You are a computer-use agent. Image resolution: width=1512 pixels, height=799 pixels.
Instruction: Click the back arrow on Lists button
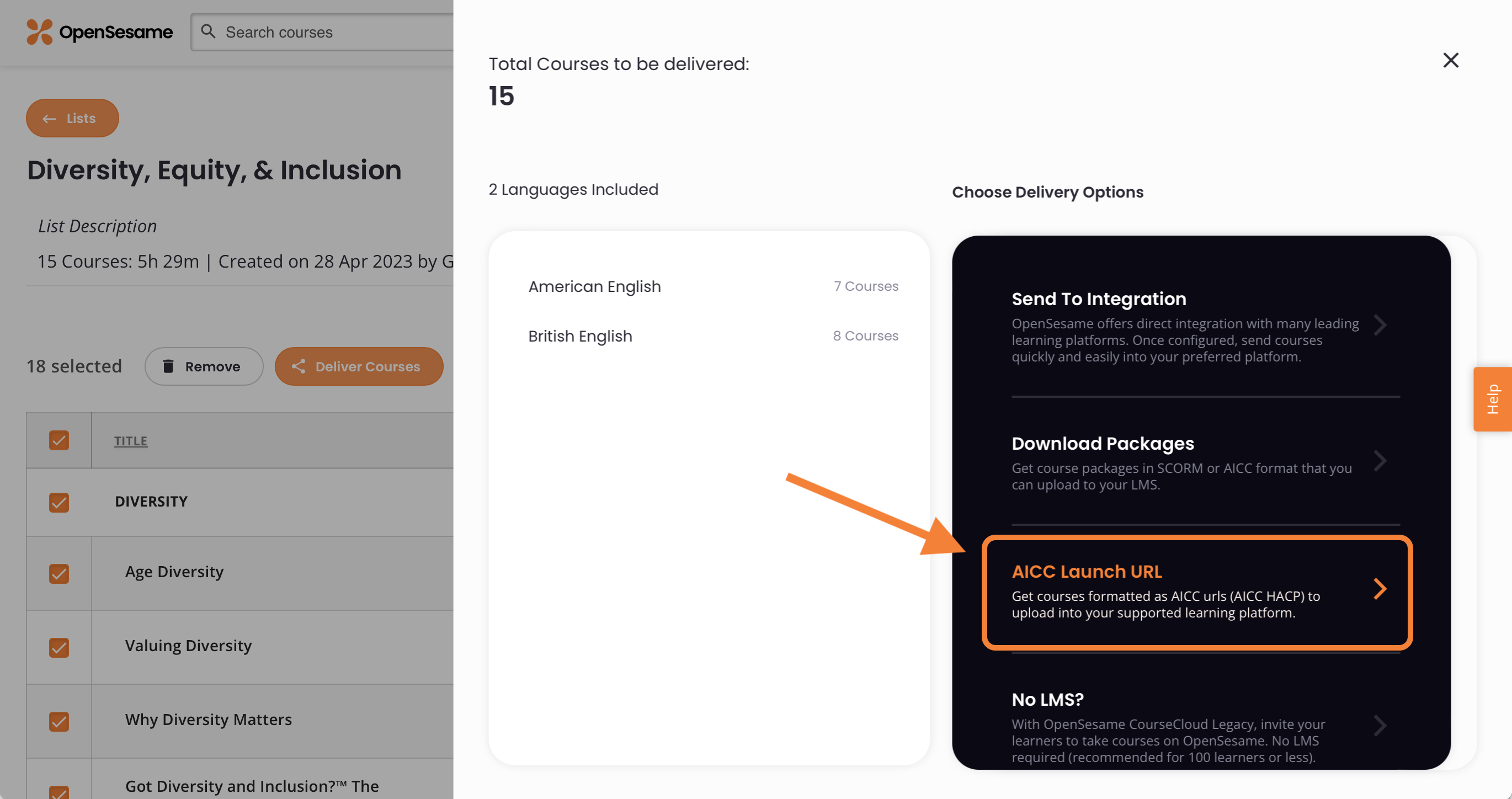(49, 119)
